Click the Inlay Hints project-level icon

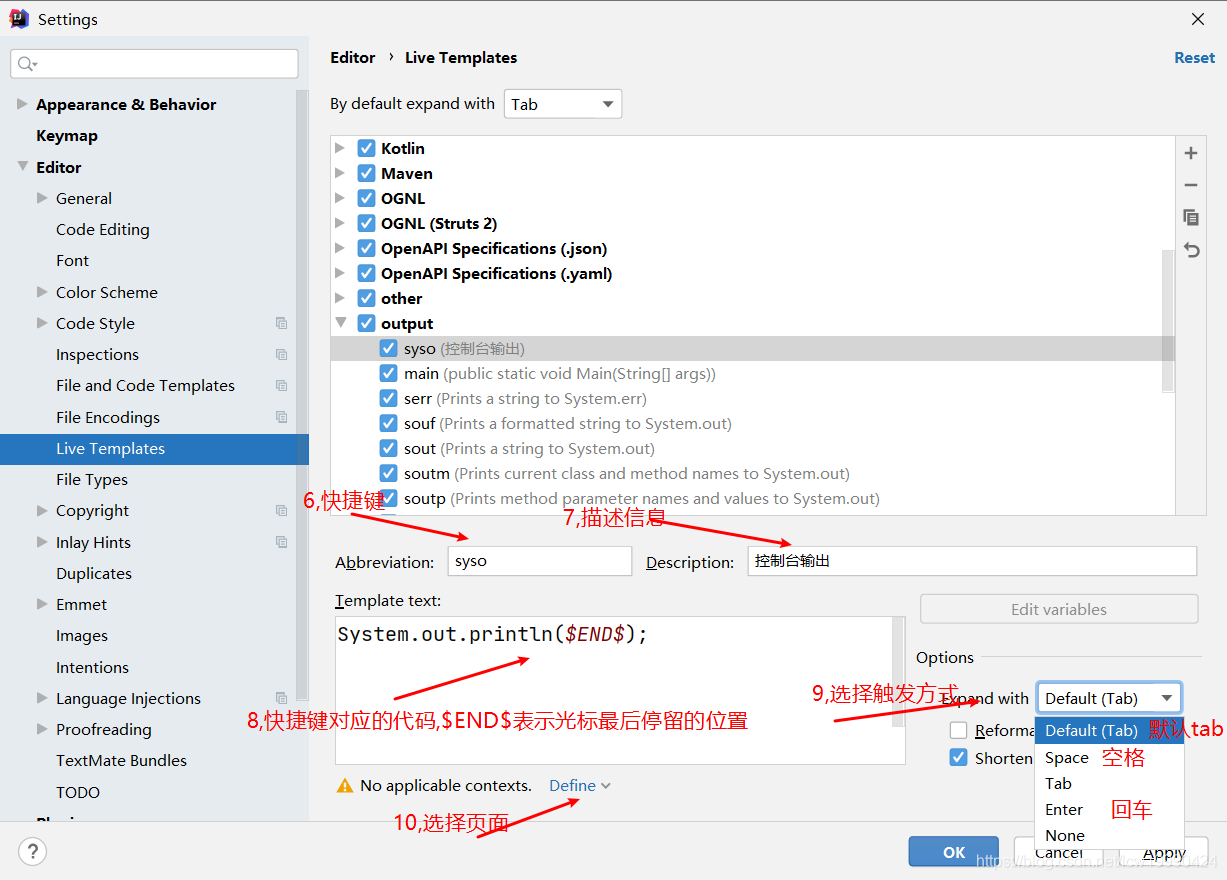pos(282,542)
